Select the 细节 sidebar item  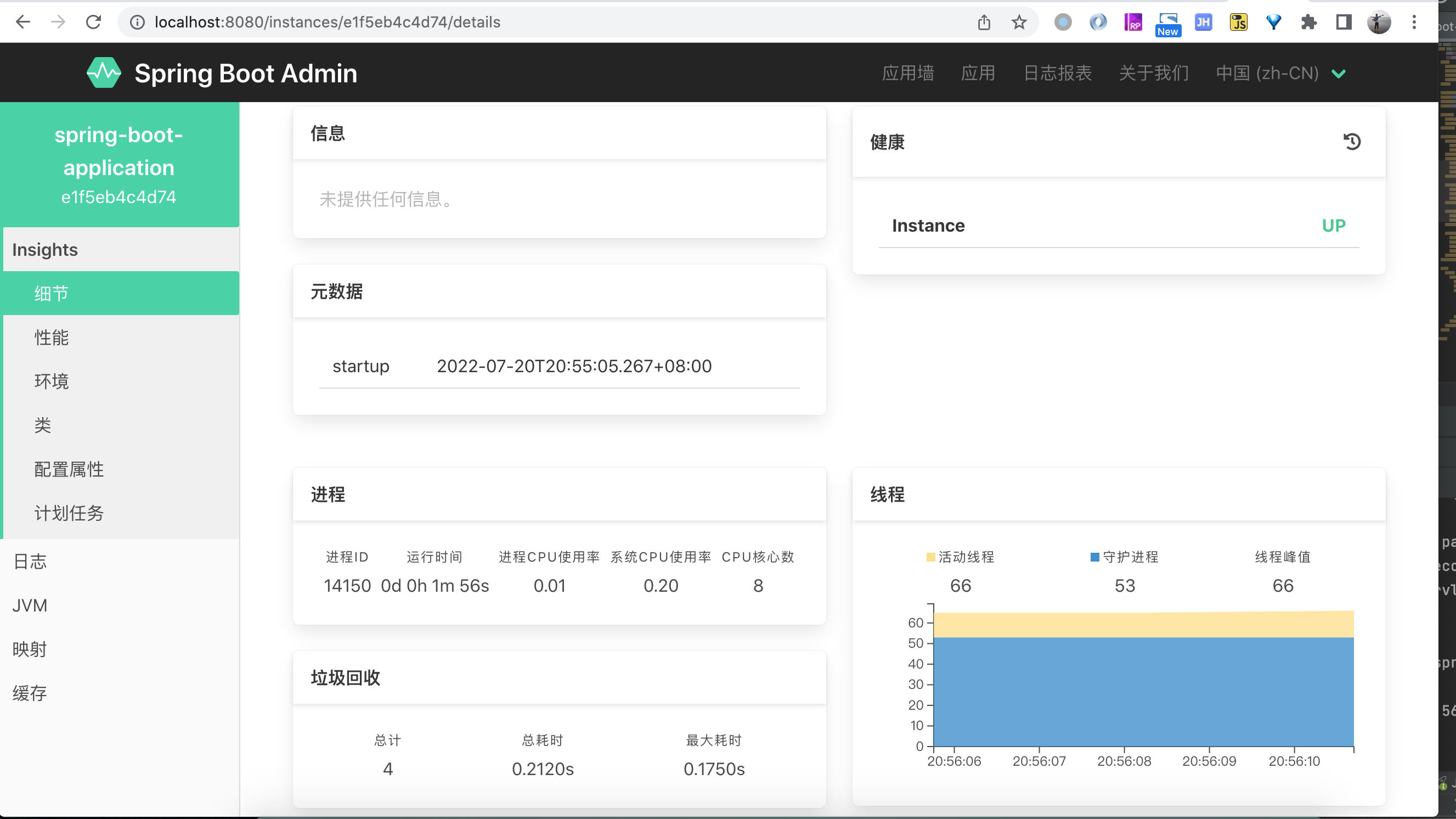pyautogui.click(x=121, y=293)
